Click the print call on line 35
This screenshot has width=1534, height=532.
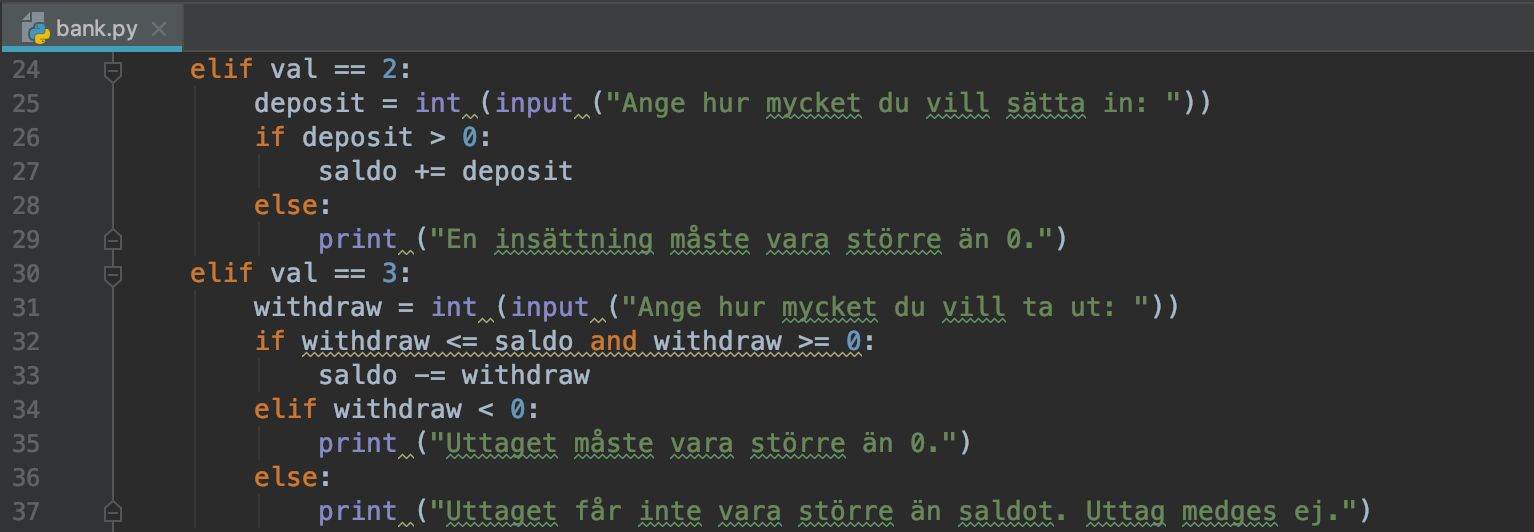click(357, 444)
